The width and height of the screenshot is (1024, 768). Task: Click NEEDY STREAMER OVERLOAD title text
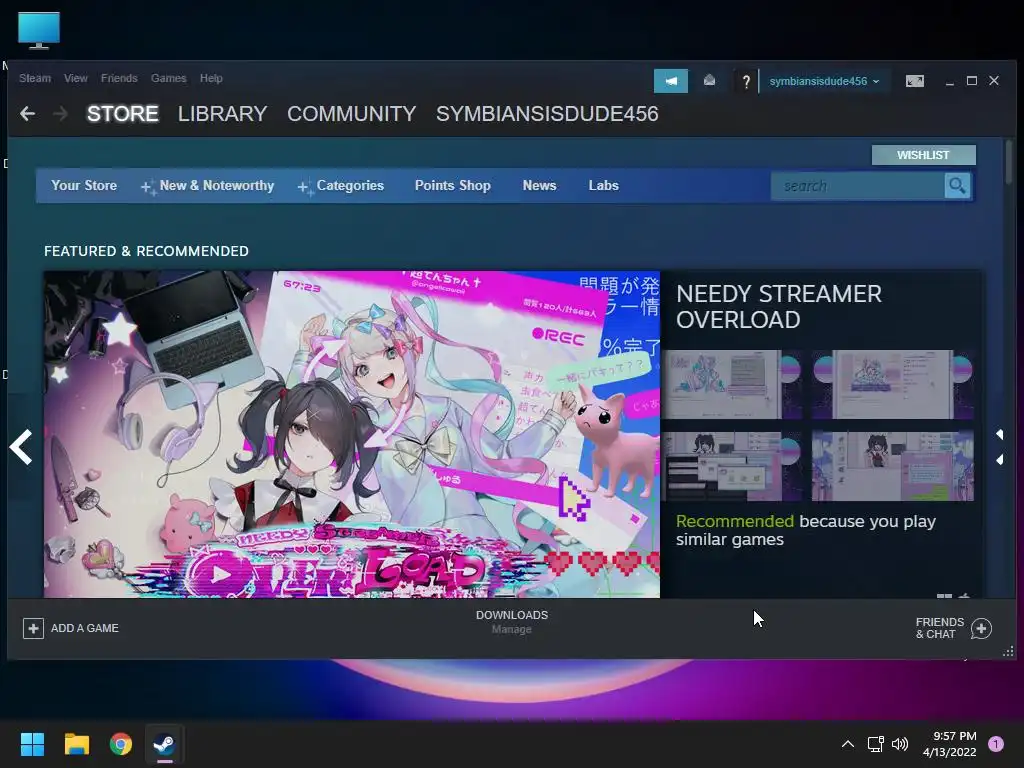778,307
